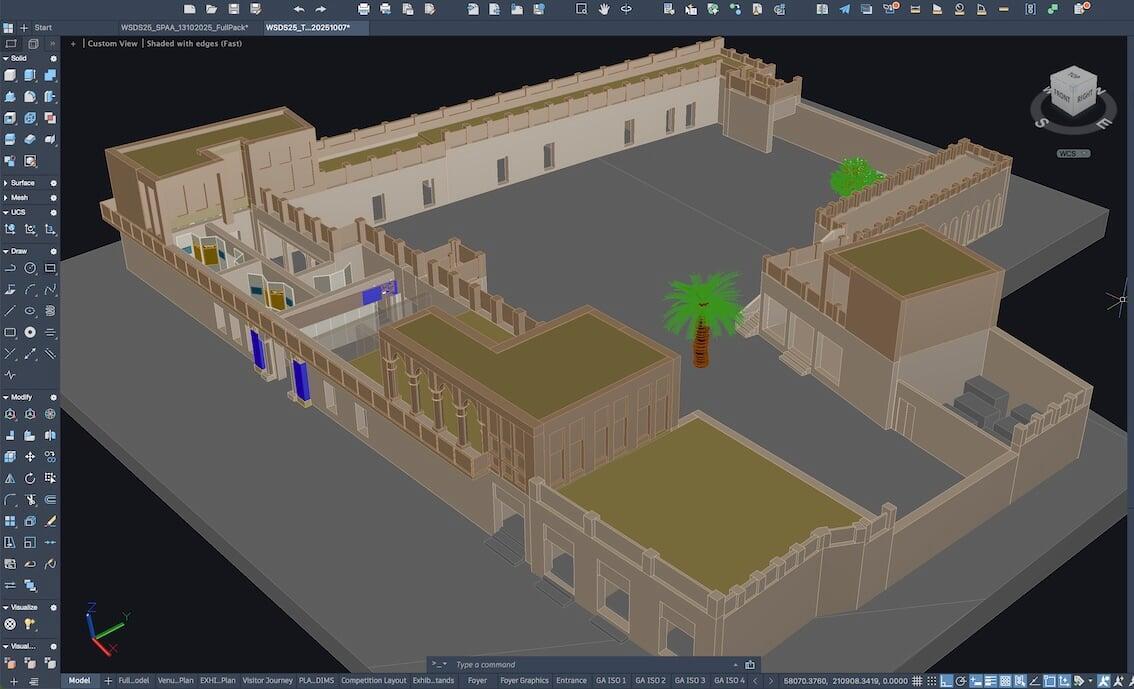Image resolution: width=1134 pixels, height=689 pixels.
Task: Collapse the Solid tool panel
Action: (x=8, y=58)
